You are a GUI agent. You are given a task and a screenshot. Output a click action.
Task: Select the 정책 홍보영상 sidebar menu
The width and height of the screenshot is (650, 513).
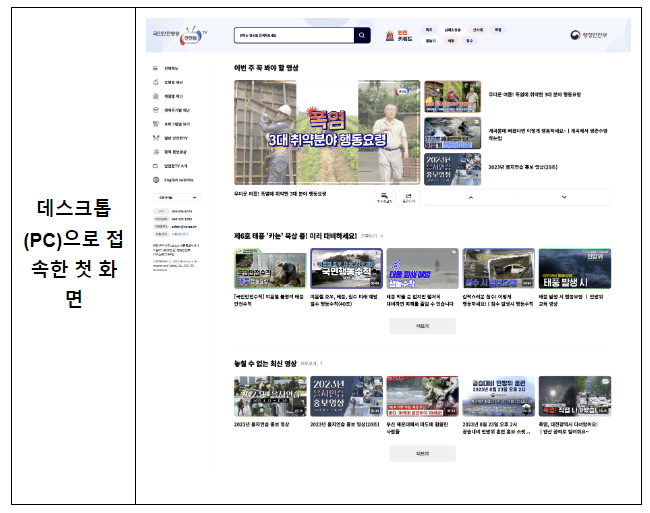pos(175,152)
